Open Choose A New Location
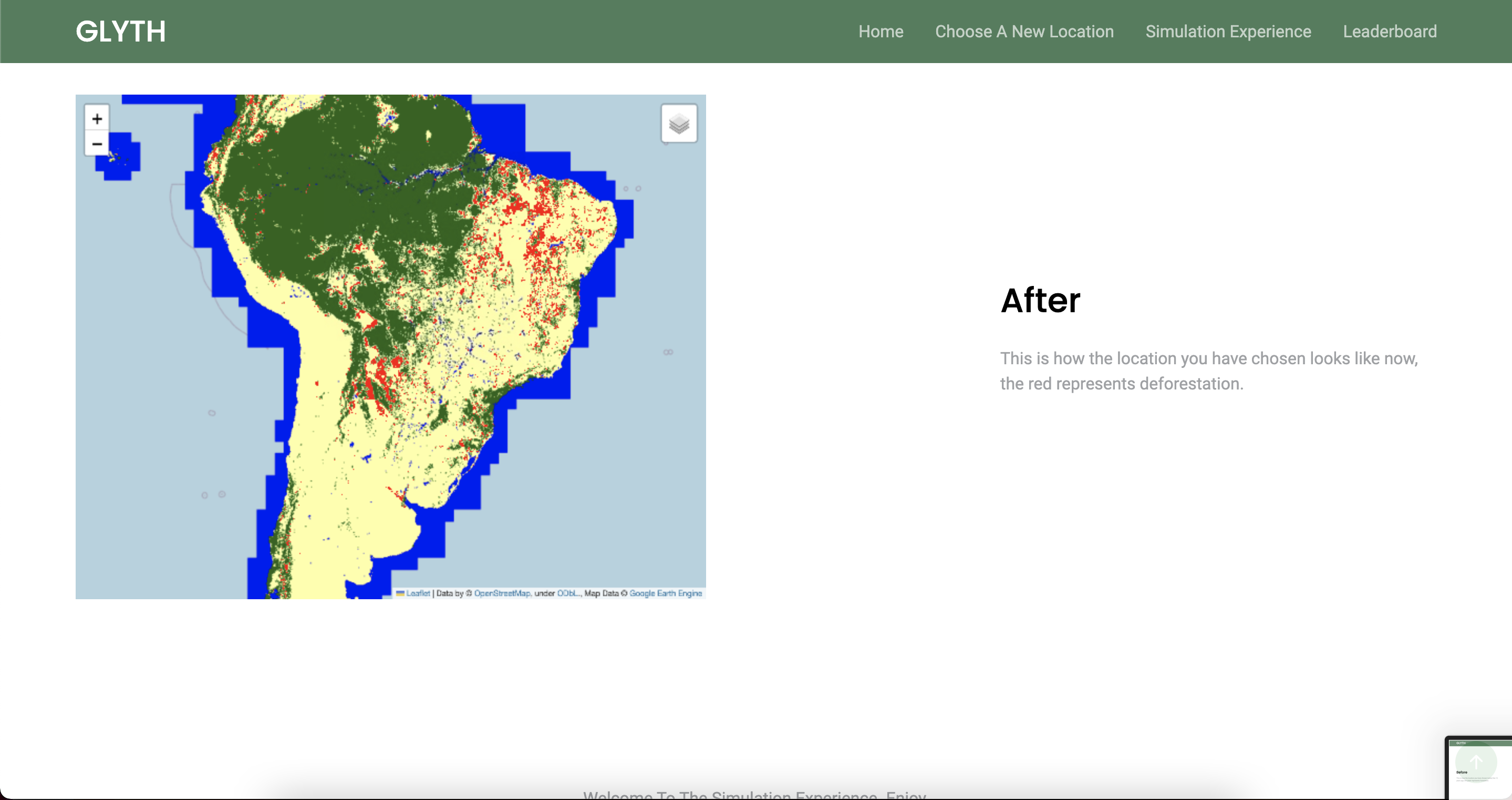The width and height of the screenshot is (1512, 800). (x=1023, y=32)
